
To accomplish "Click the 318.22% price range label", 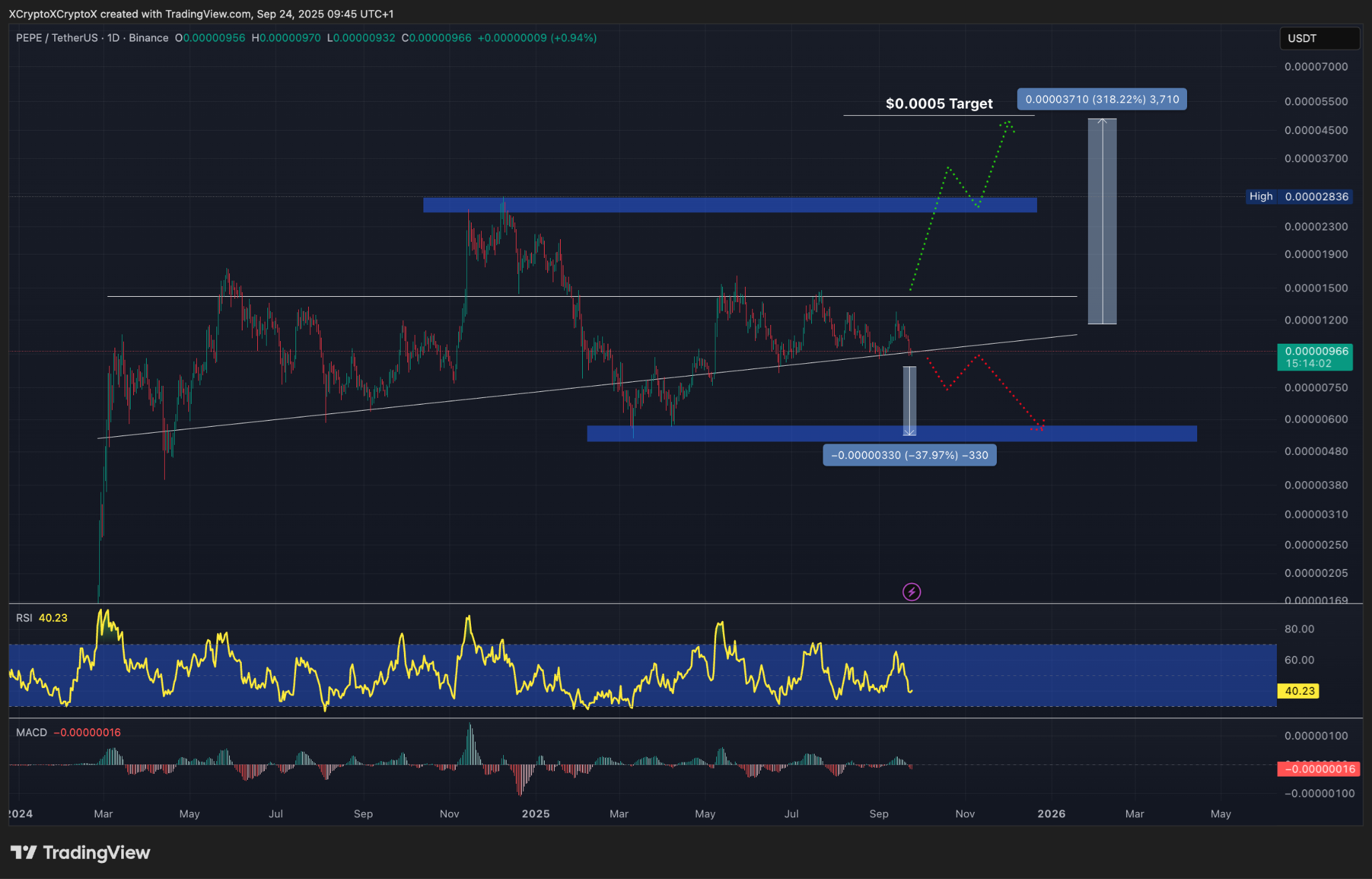I will tap(1101, 99).
